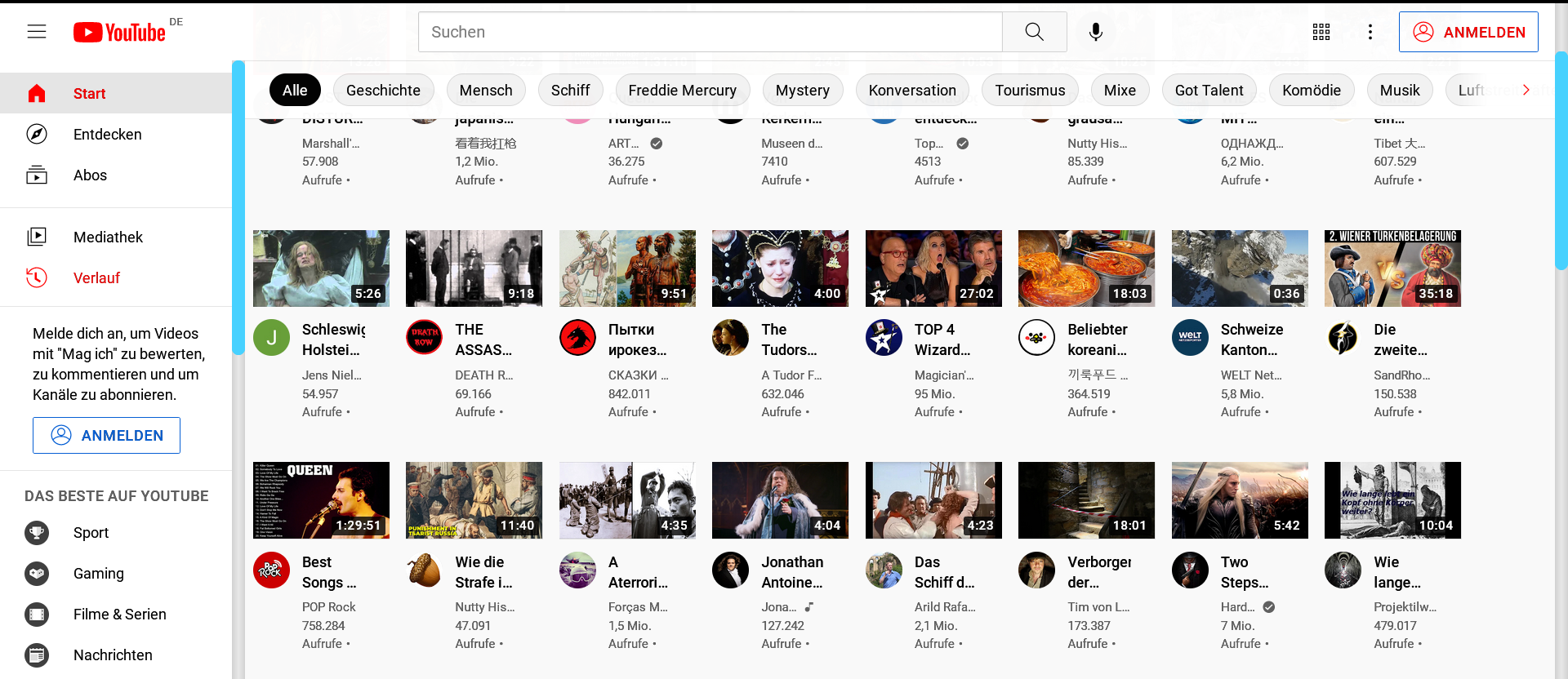This screenshot has height=679, width=1568.
Task: Open Verlauf history in sidebar
Action: [x=96, y=278]
